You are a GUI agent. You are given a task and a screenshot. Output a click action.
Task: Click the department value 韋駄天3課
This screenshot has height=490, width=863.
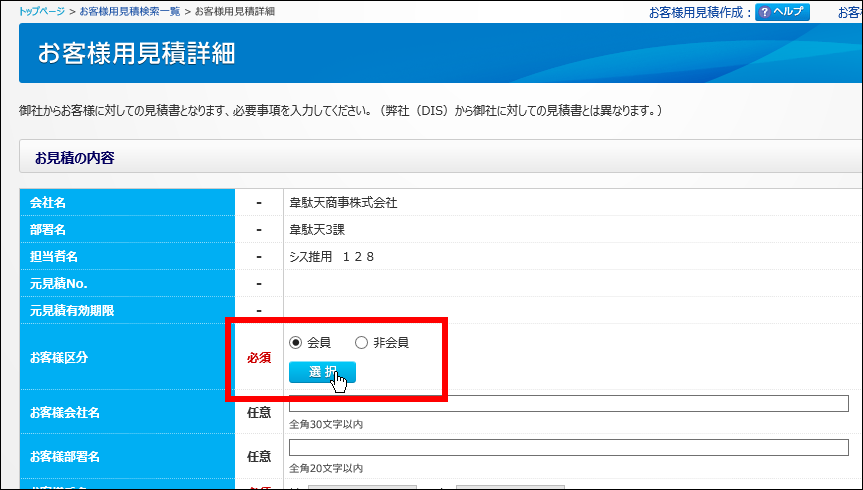[x=316, y=230]
